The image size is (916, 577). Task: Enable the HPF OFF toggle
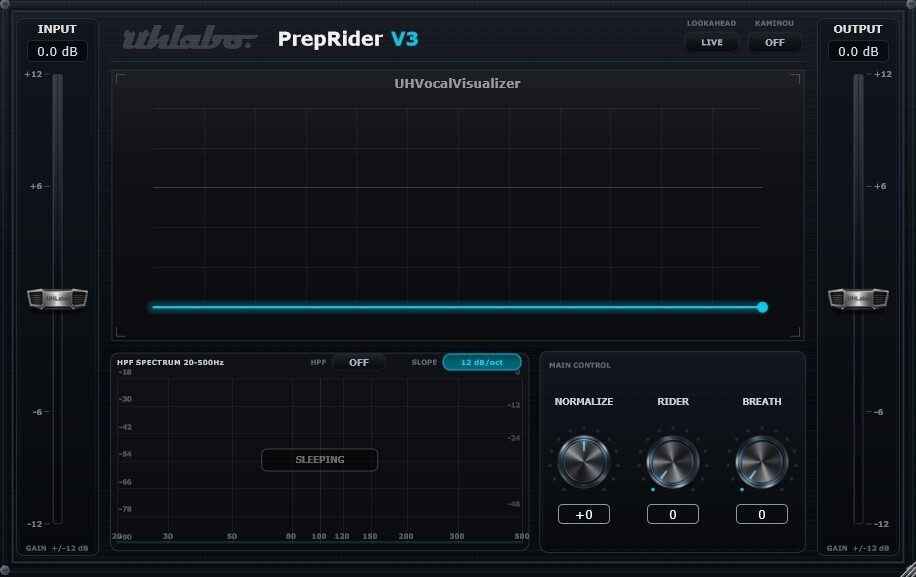tap(359, 363)
